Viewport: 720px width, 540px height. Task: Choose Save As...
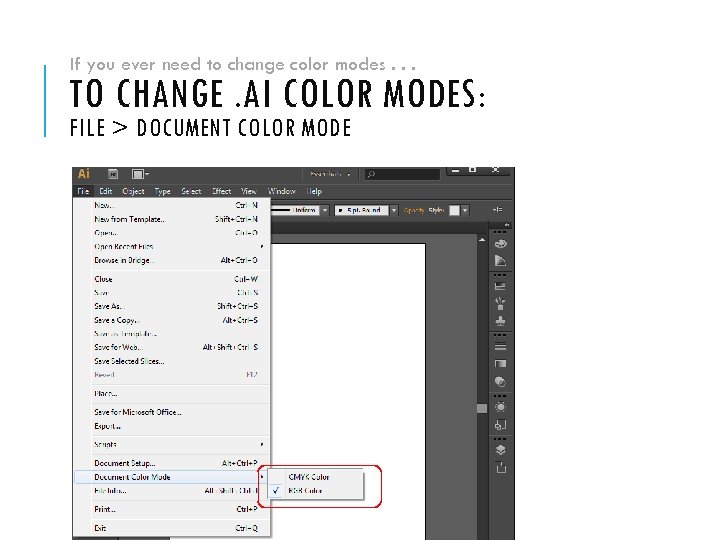tap(172, 306)
